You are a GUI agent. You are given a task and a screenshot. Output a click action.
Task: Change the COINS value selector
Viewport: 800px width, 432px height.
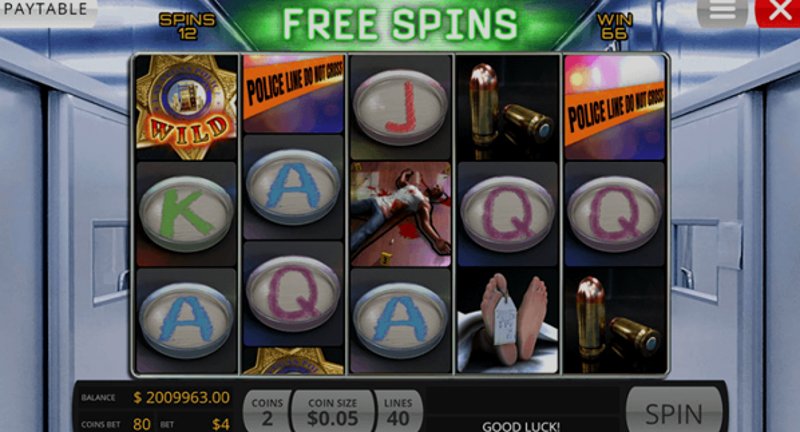point(267,412)
